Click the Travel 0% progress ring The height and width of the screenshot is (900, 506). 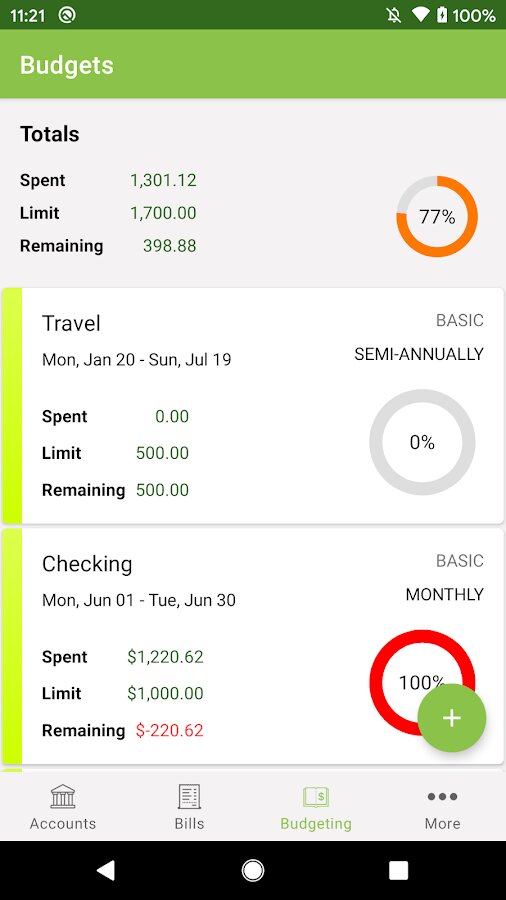tap(422, 442)
